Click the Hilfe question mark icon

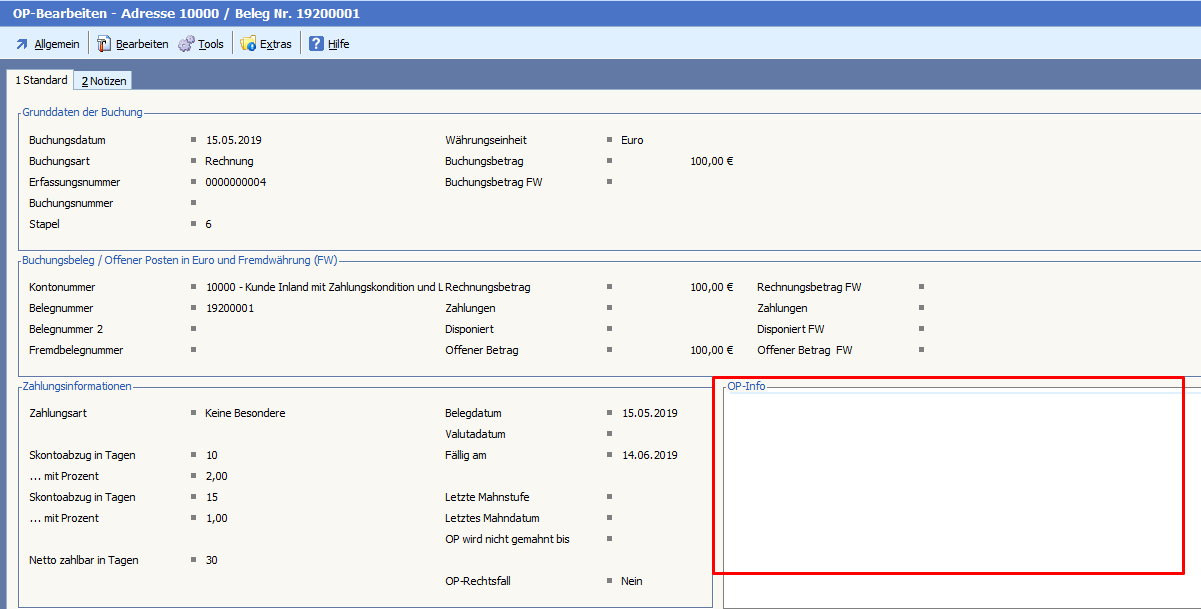[x=316, y=44]
